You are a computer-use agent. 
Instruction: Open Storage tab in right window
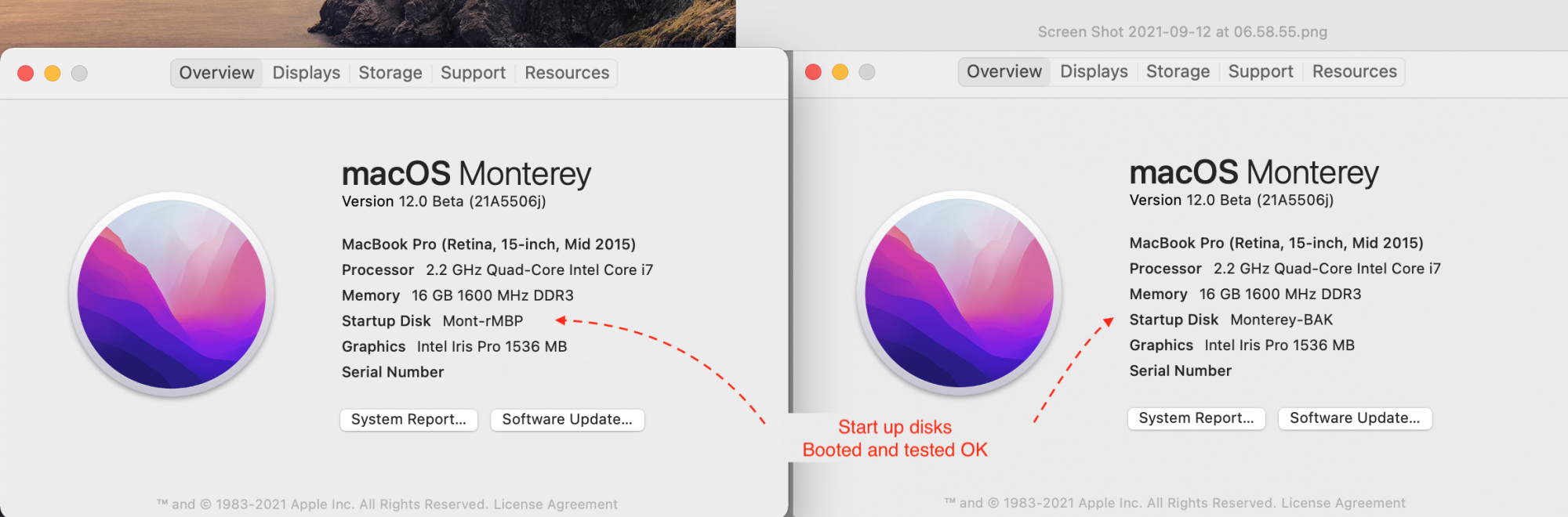tap(1178, 71)
